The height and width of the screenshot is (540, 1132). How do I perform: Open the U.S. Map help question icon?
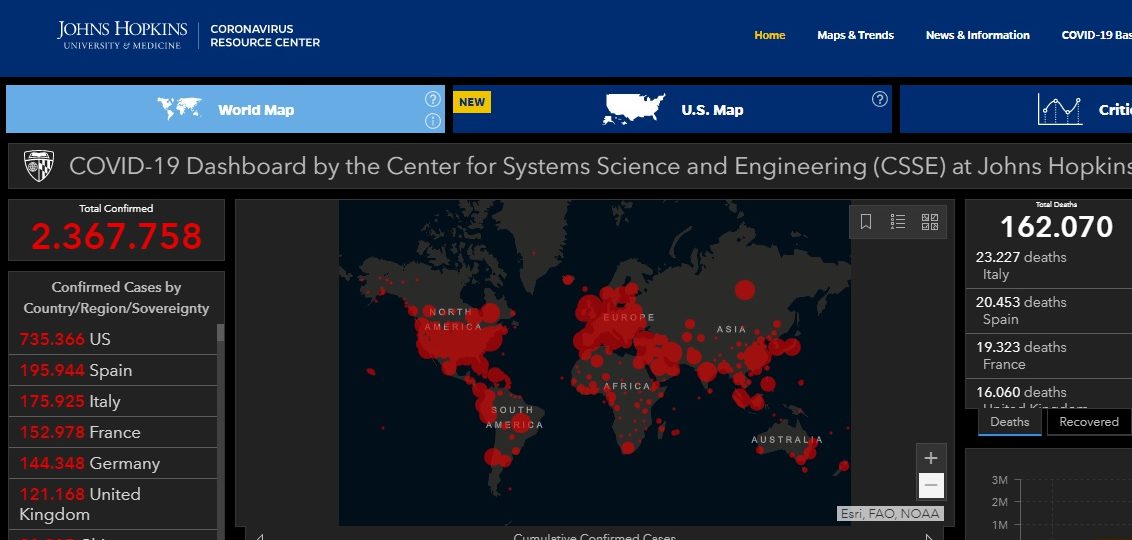coord(879,99)
